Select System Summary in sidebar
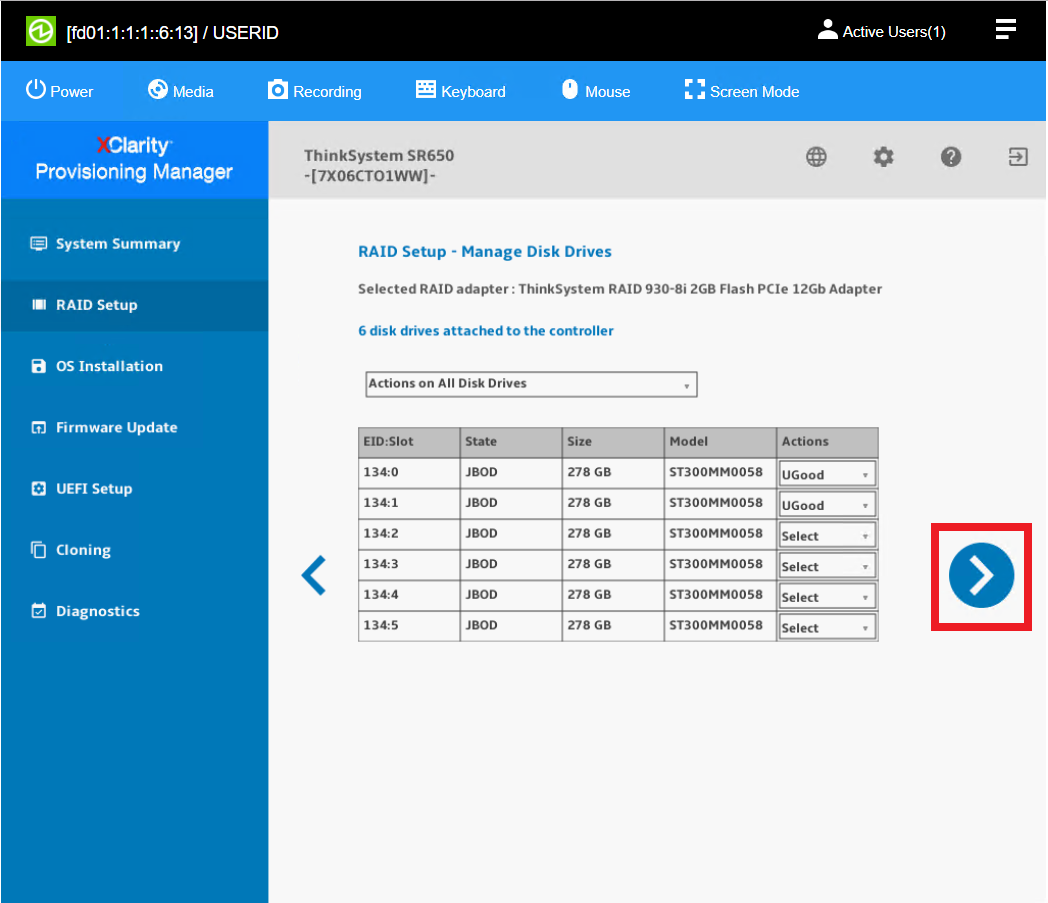Image resolution: width=1048 pixels, height=903 pixels. pos(117,244)
